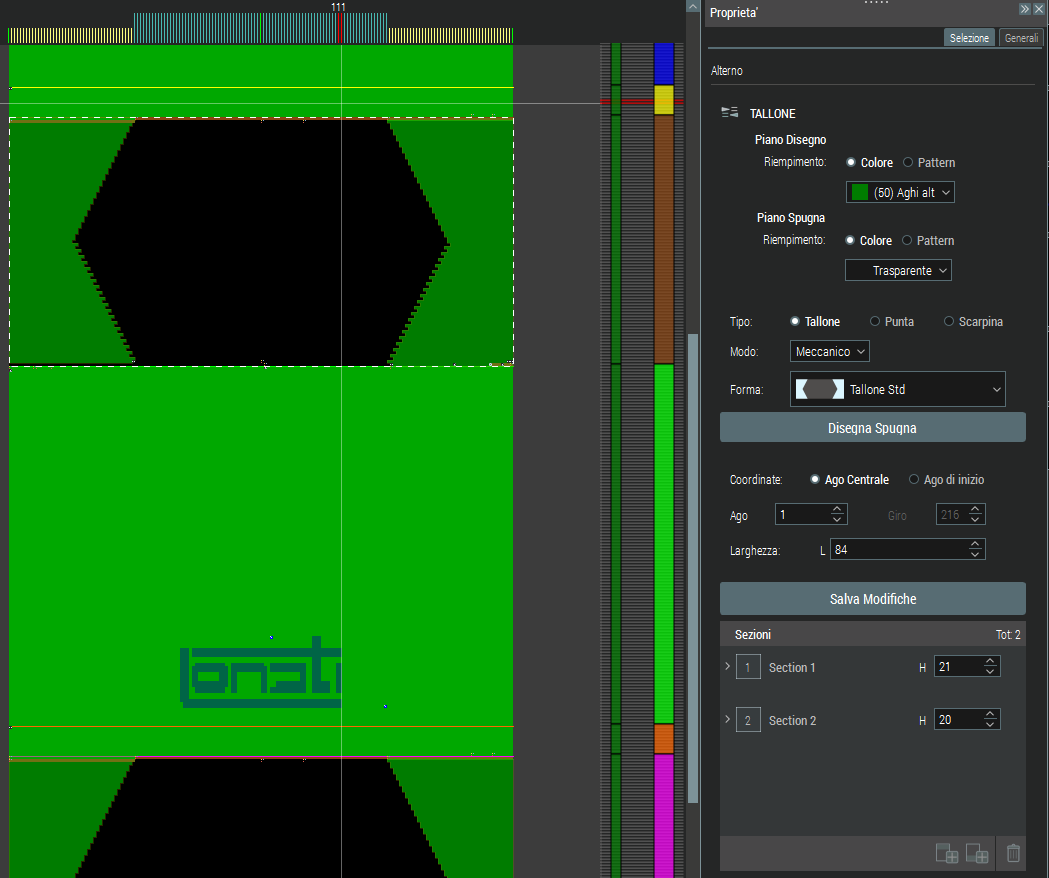Click the Larghezza input field
The image size is (1049, 878).
tap(898, 549)
